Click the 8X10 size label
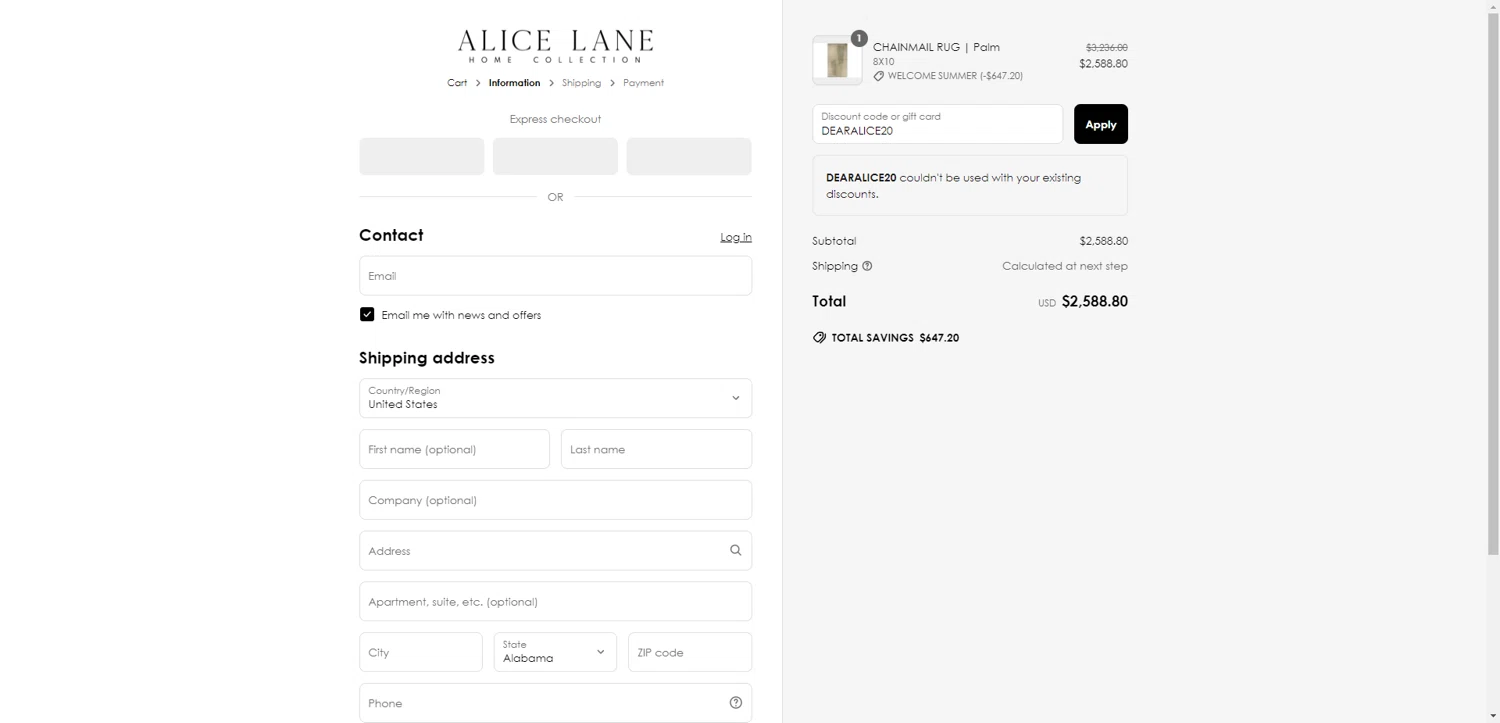The height and width of the screenshot is (723, 1500). click(x=884, y=62)
